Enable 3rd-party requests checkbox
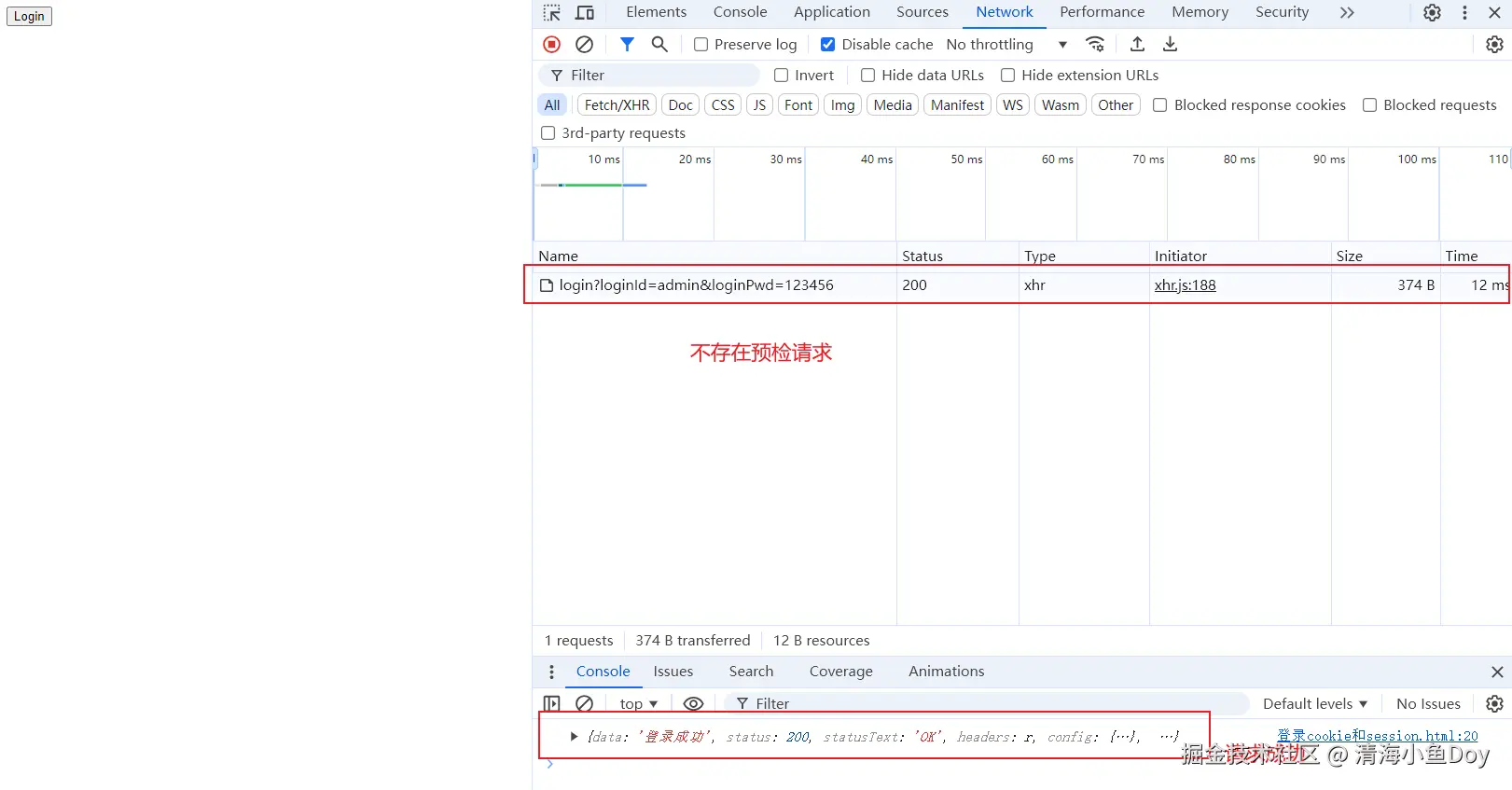This screenshot has height=790, width=1512. (548, 132)
